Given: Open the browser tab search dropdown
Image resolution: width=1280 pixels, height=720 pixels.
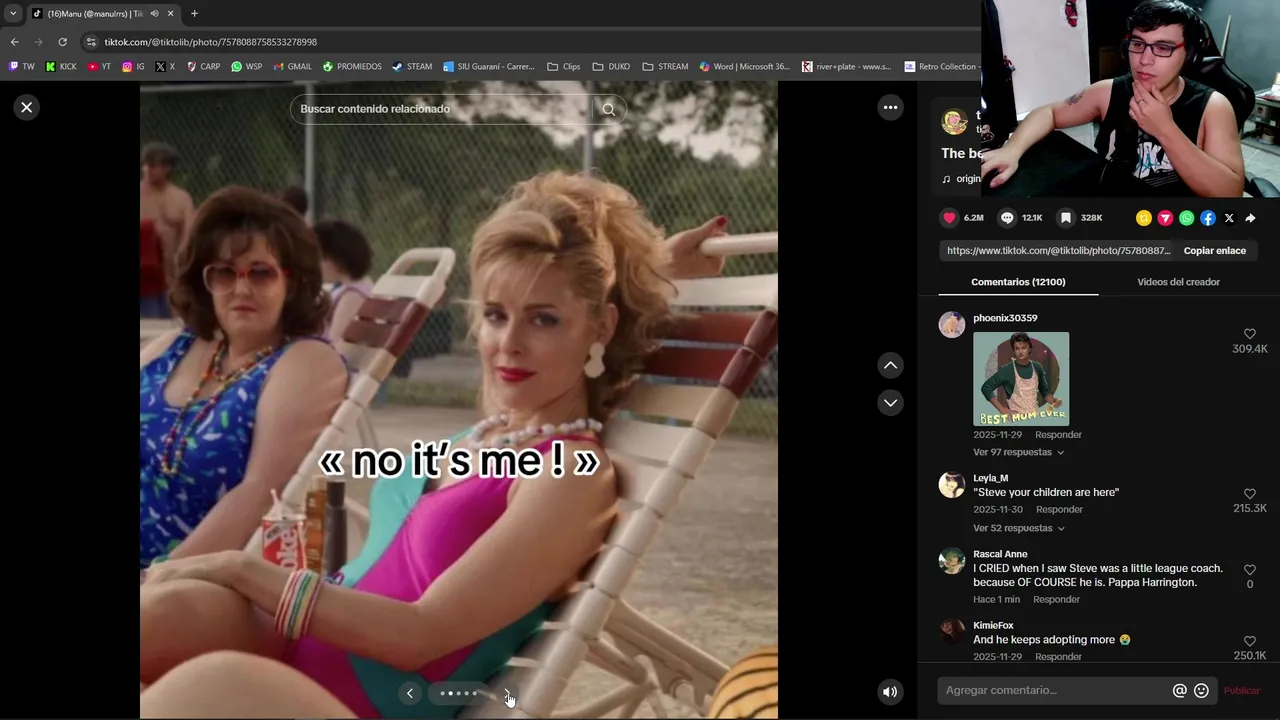Looking at the screenshot, I should 13,13.
